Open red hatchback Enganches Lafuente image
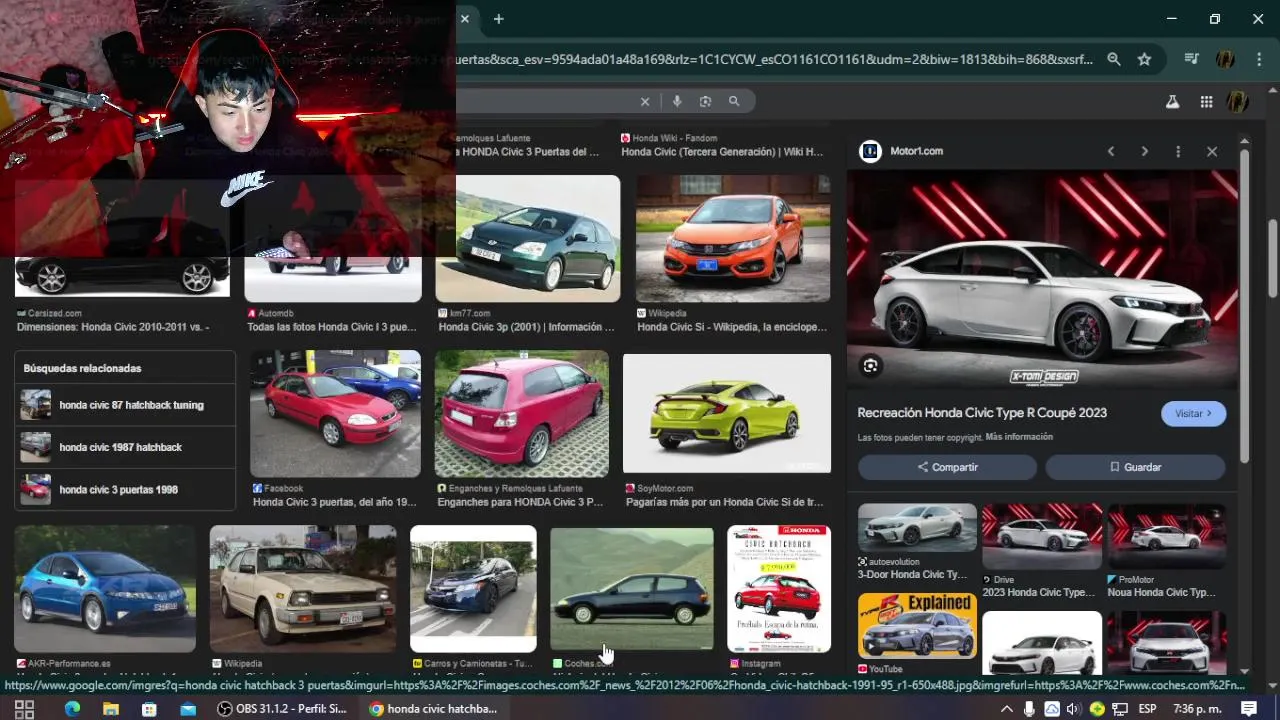The image size is (1280, 720). (521, 413)
